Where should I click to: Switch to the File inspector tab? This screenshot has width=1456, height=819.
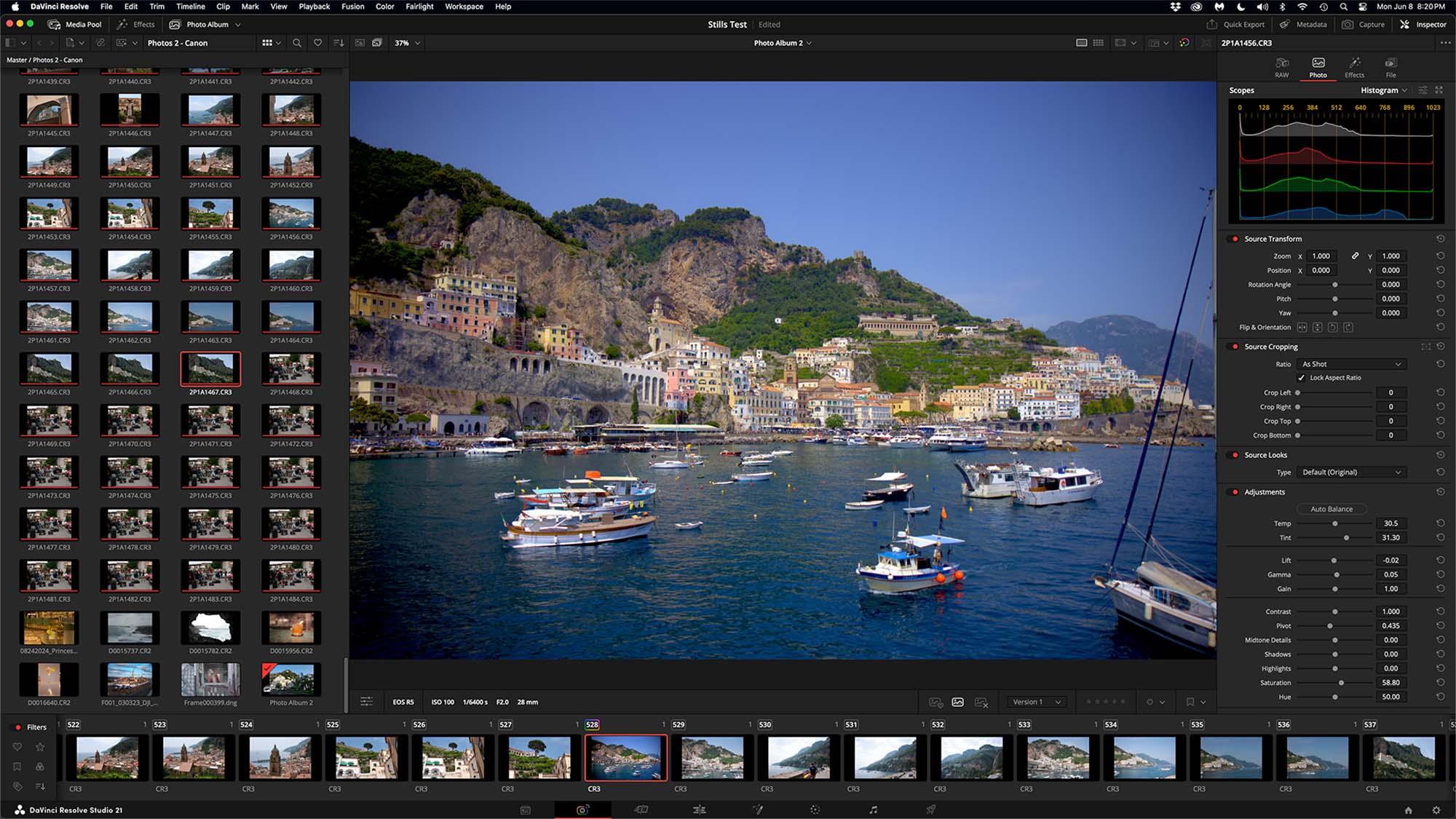[x=1390, y=68]
